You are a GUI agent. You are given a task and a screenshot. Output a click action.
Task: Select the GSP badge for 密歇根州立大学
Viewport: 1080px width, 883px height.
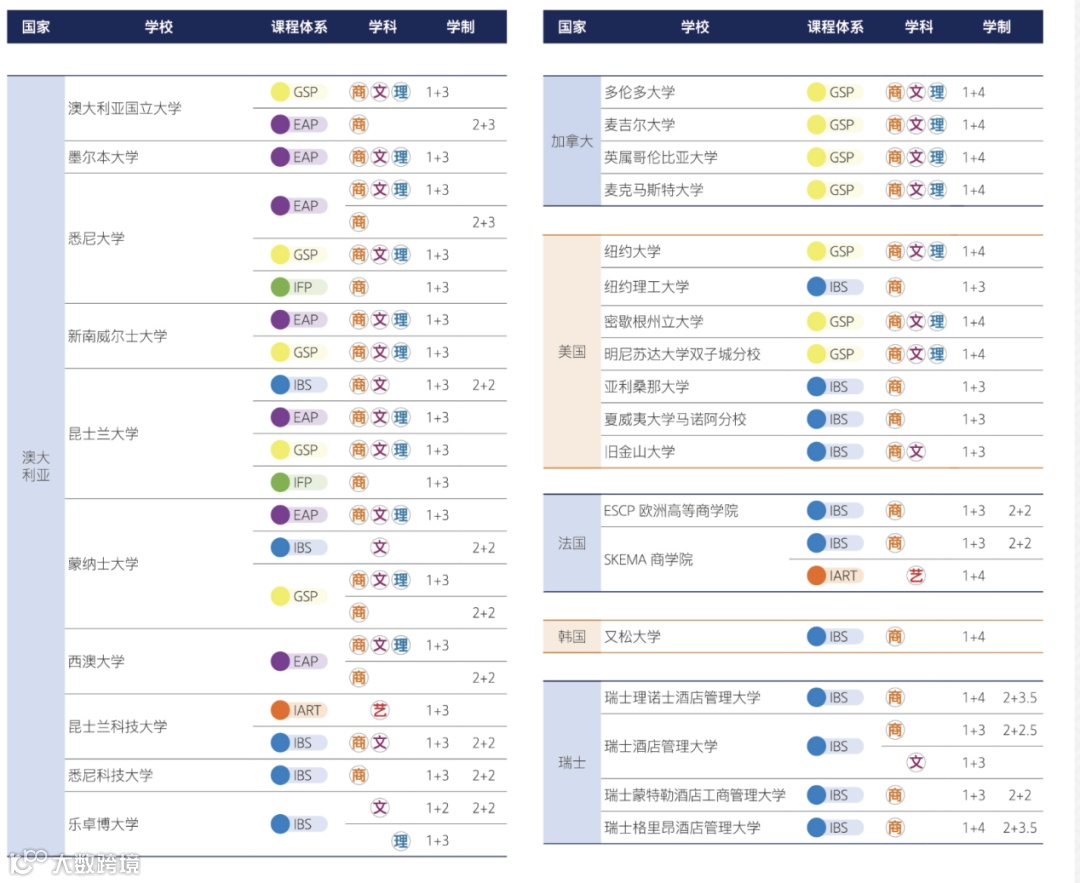tap(834, 322)
